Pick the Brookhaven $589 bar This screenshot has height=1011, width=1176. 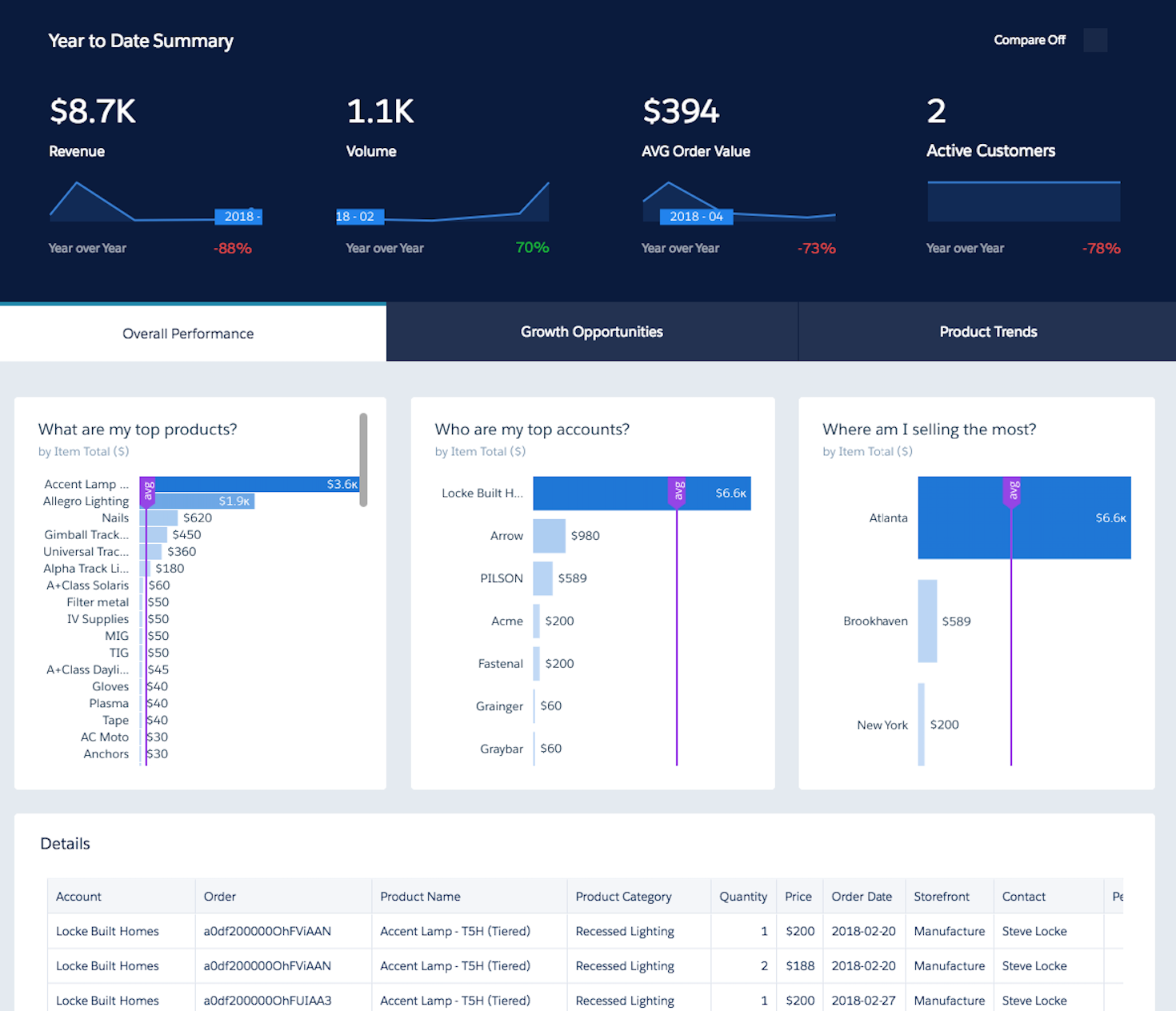point(927,621)
